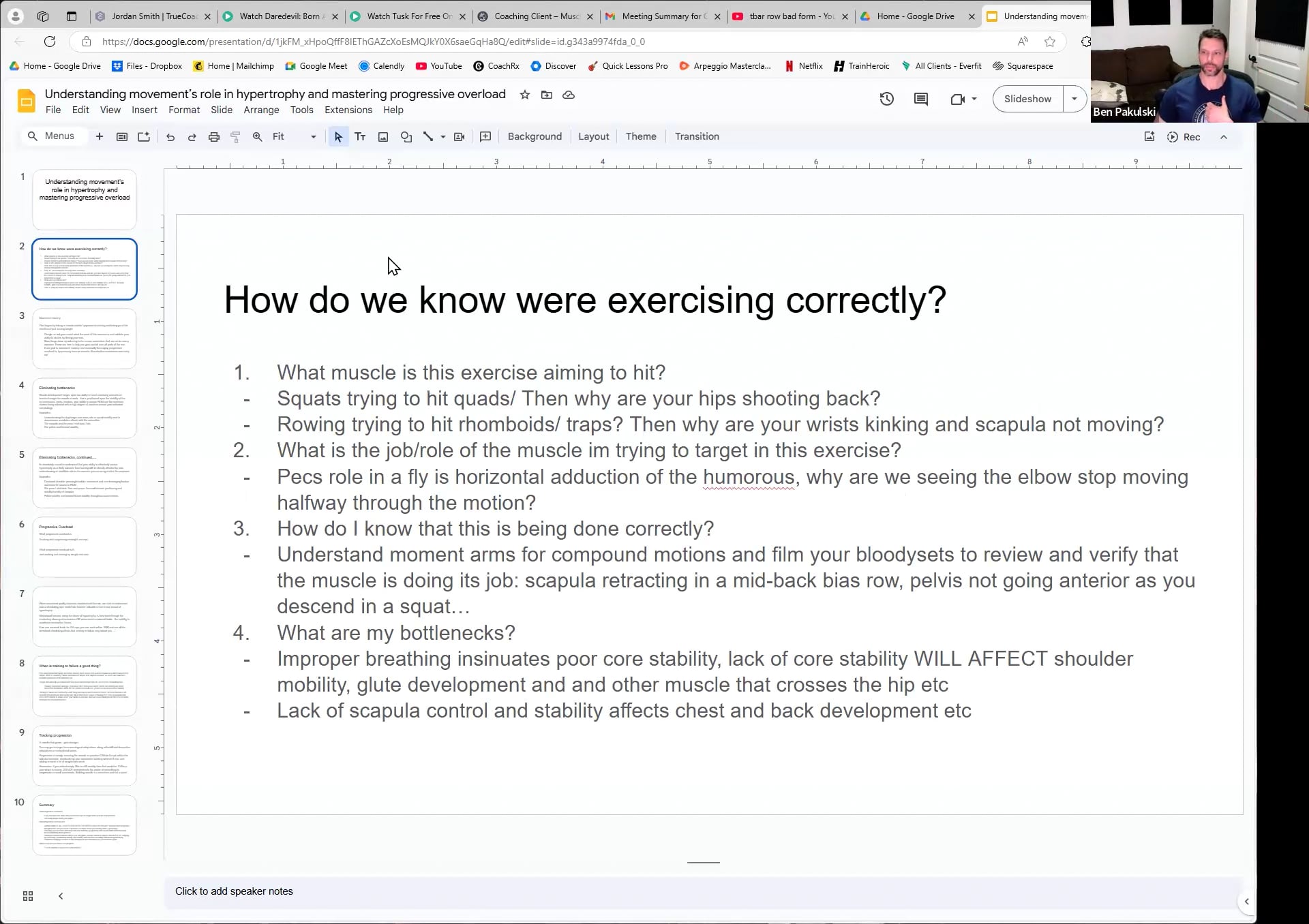Screen dimensions: 1309x924
Task: Select the Line tool
Action: click(x=428, y=137)
